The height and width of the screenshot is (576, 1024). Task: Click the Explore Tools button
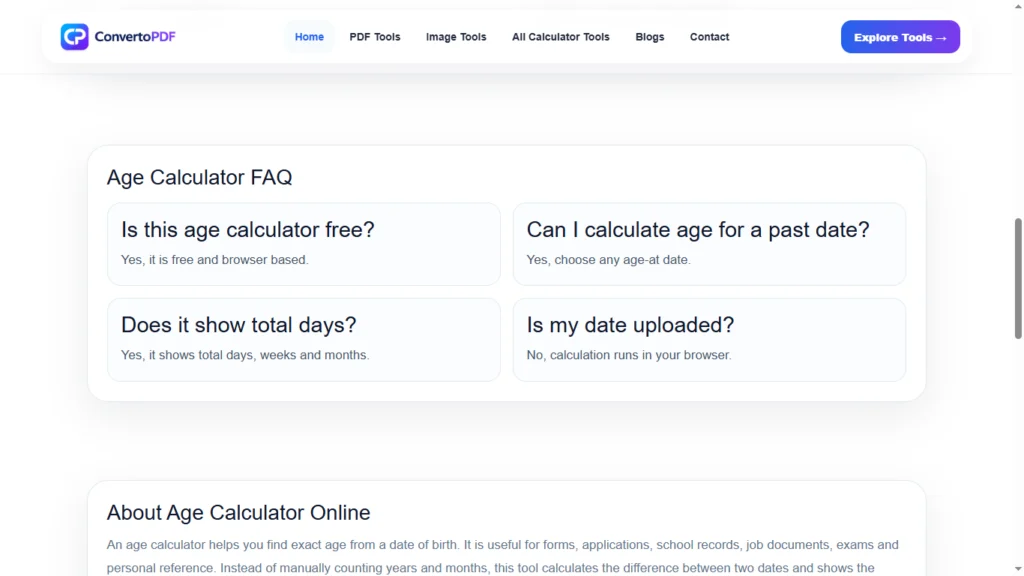pyautogui.click(x=900, y=37)
